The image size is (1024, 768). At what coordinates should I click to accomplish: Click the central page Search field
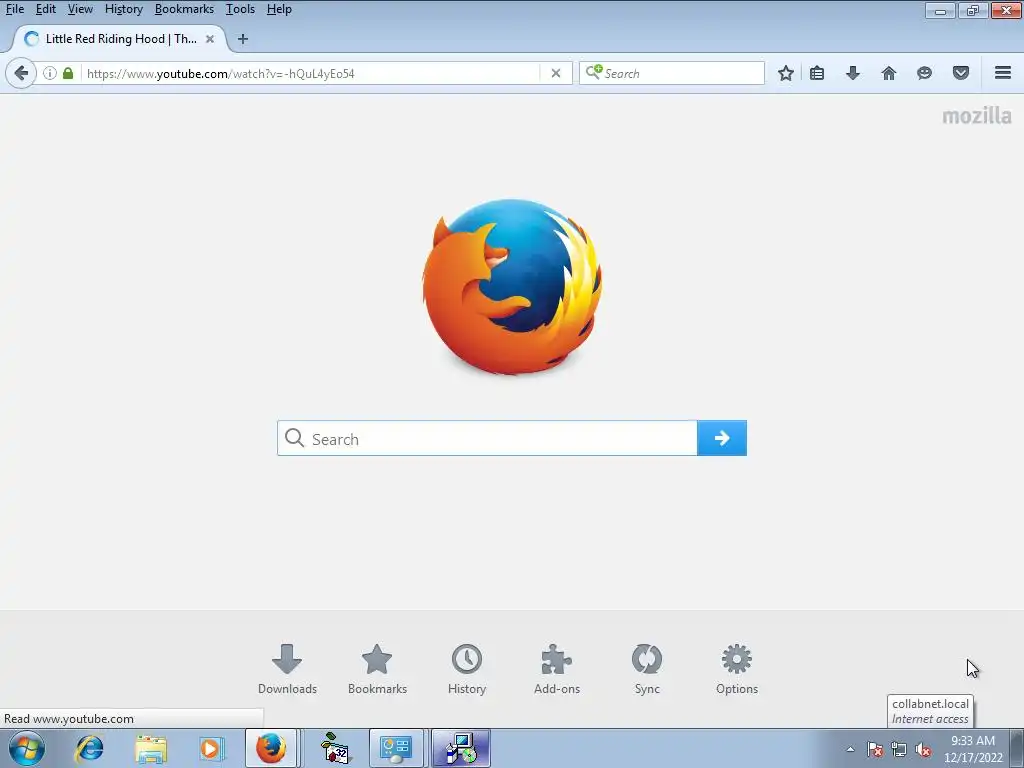(x=487, y=438)
